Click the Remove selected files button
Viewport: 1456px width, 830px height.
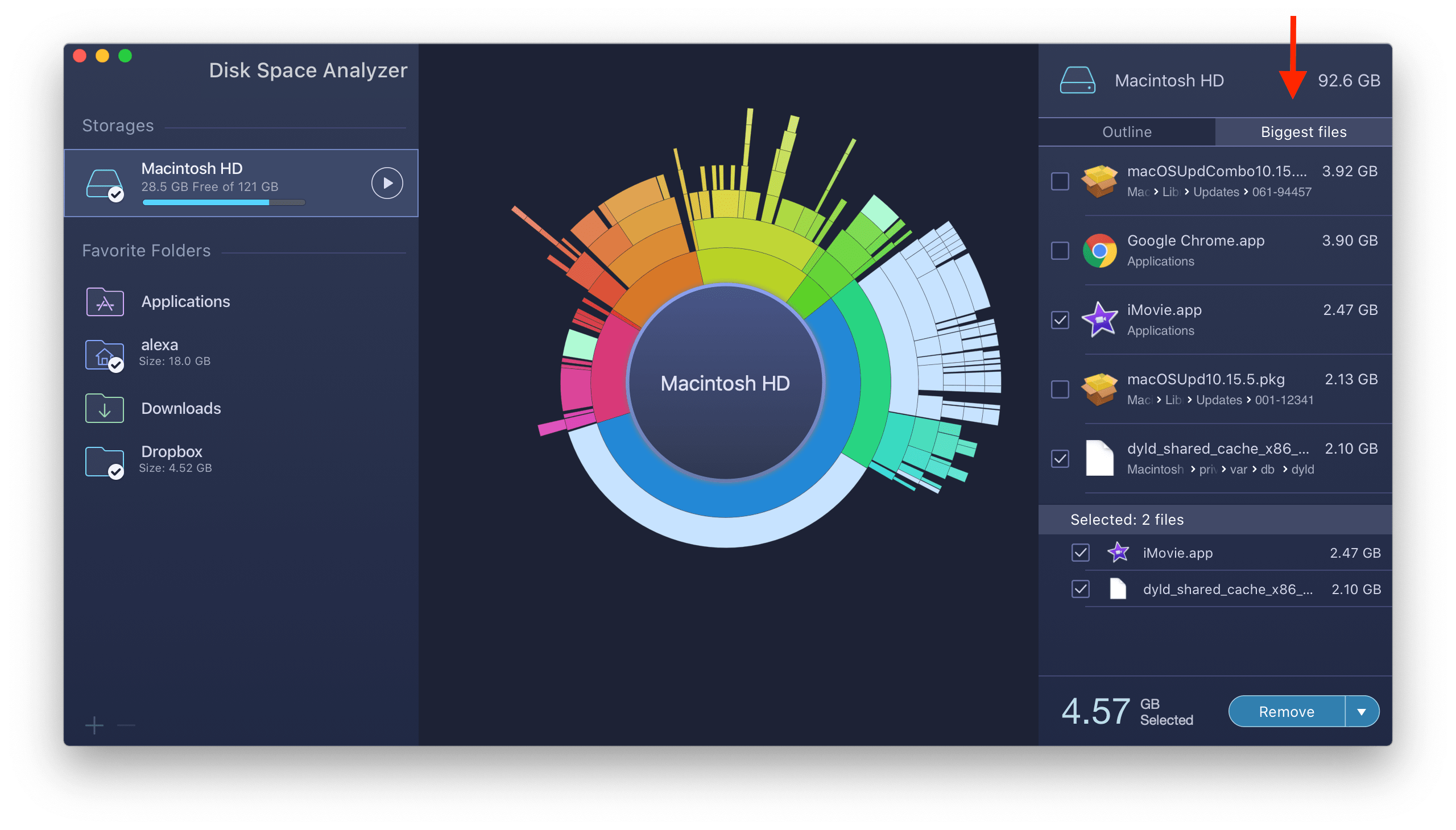(1285, 710)
